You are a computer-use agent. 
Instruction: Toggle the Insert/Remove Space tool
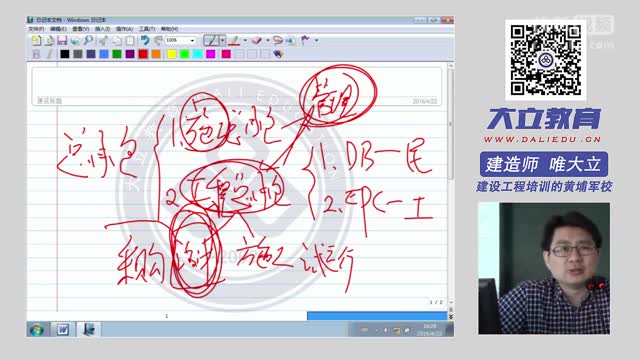point(291,40)
